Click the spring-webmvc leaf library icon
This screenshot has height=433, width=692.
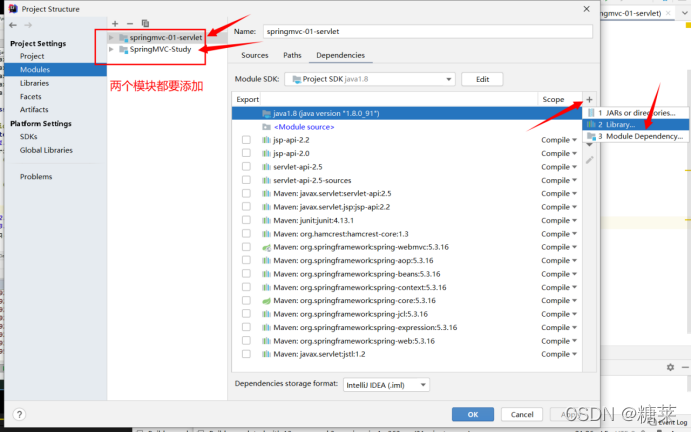tap(266, 247)
